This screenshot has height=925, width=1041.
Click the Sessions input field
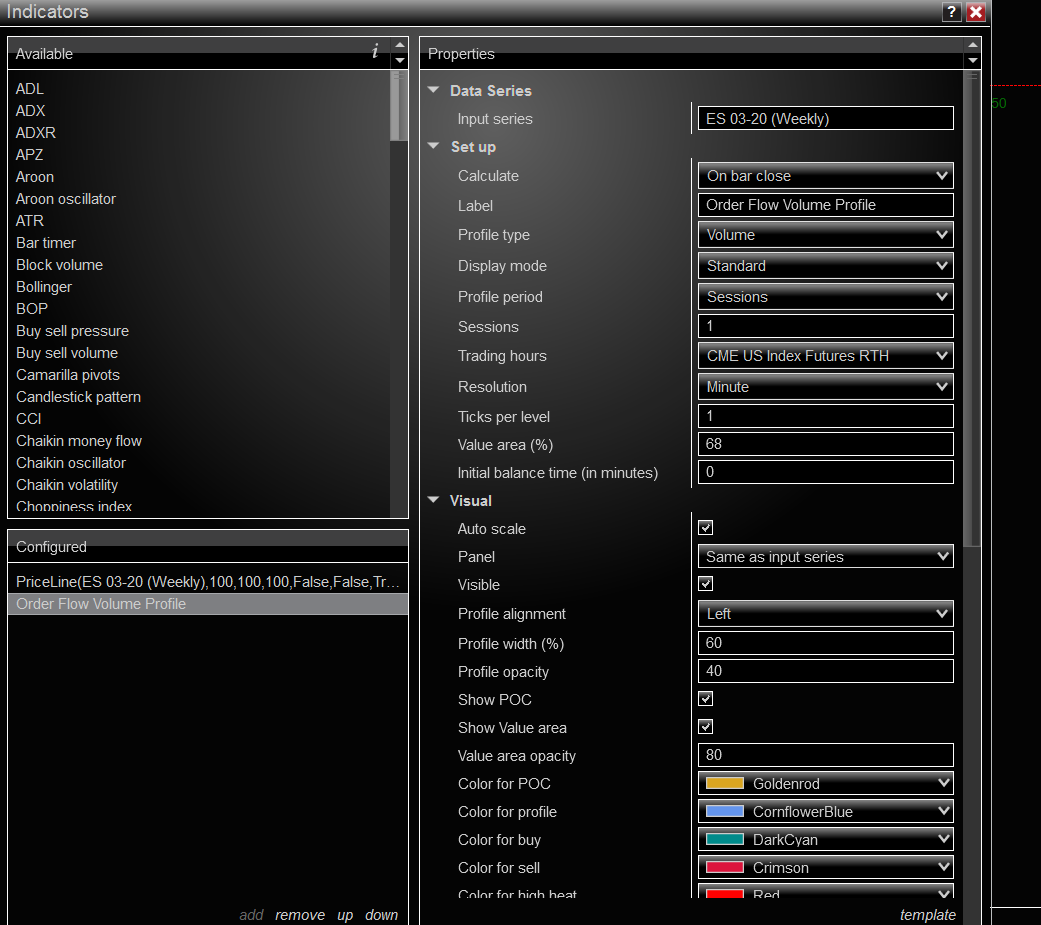[x=825, y=326]
